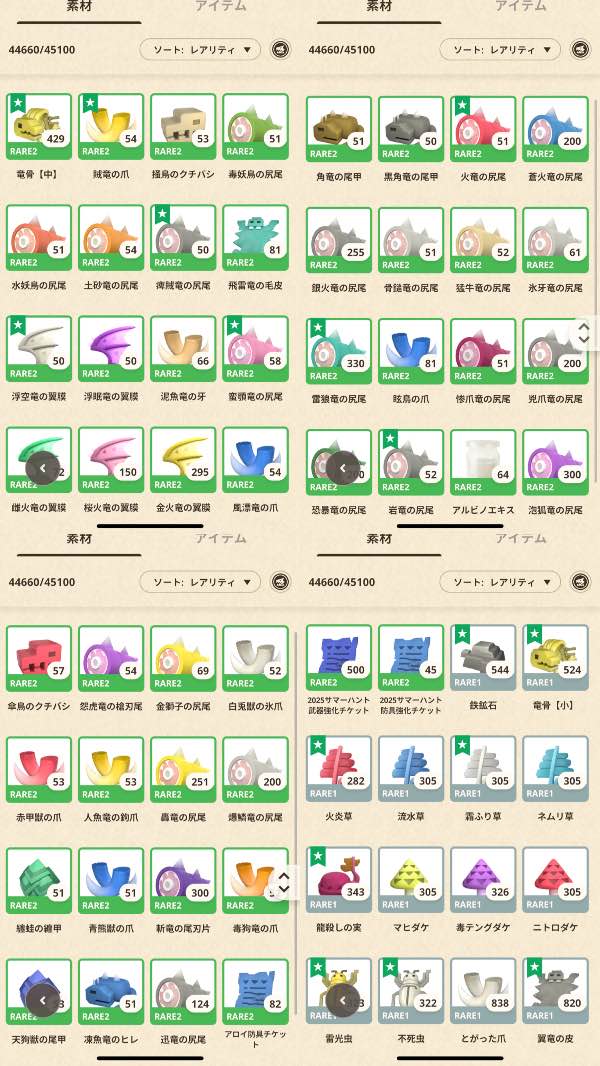Viewport: 600px width, 1066px height.
Task: Choose the 龍殺しの実 berry item
Action: coord(339,880)
